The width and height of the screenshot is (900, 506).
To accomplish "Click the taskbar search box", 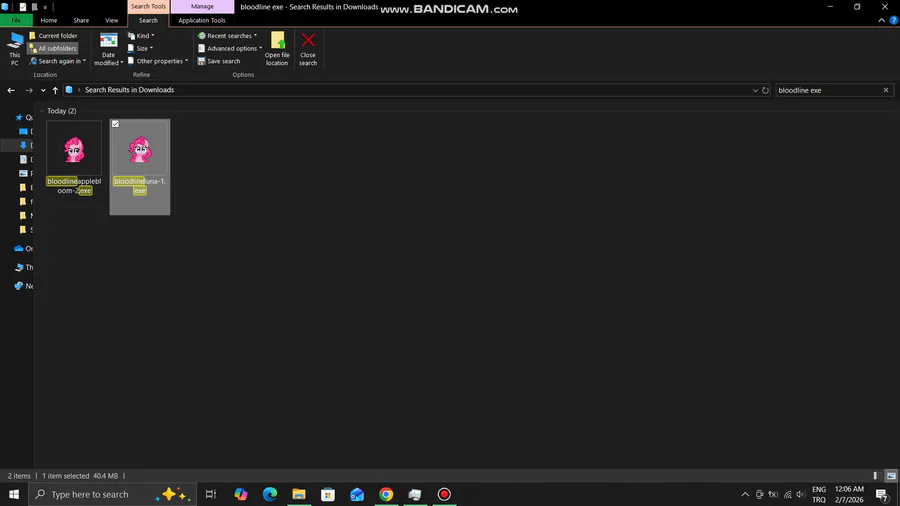I will [x=112, y=494].
